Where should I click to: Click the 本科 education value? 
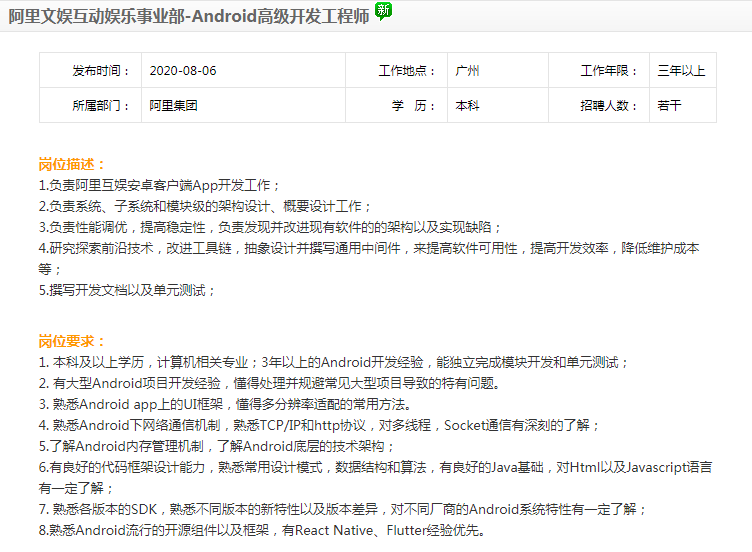[x=467, y=106]
